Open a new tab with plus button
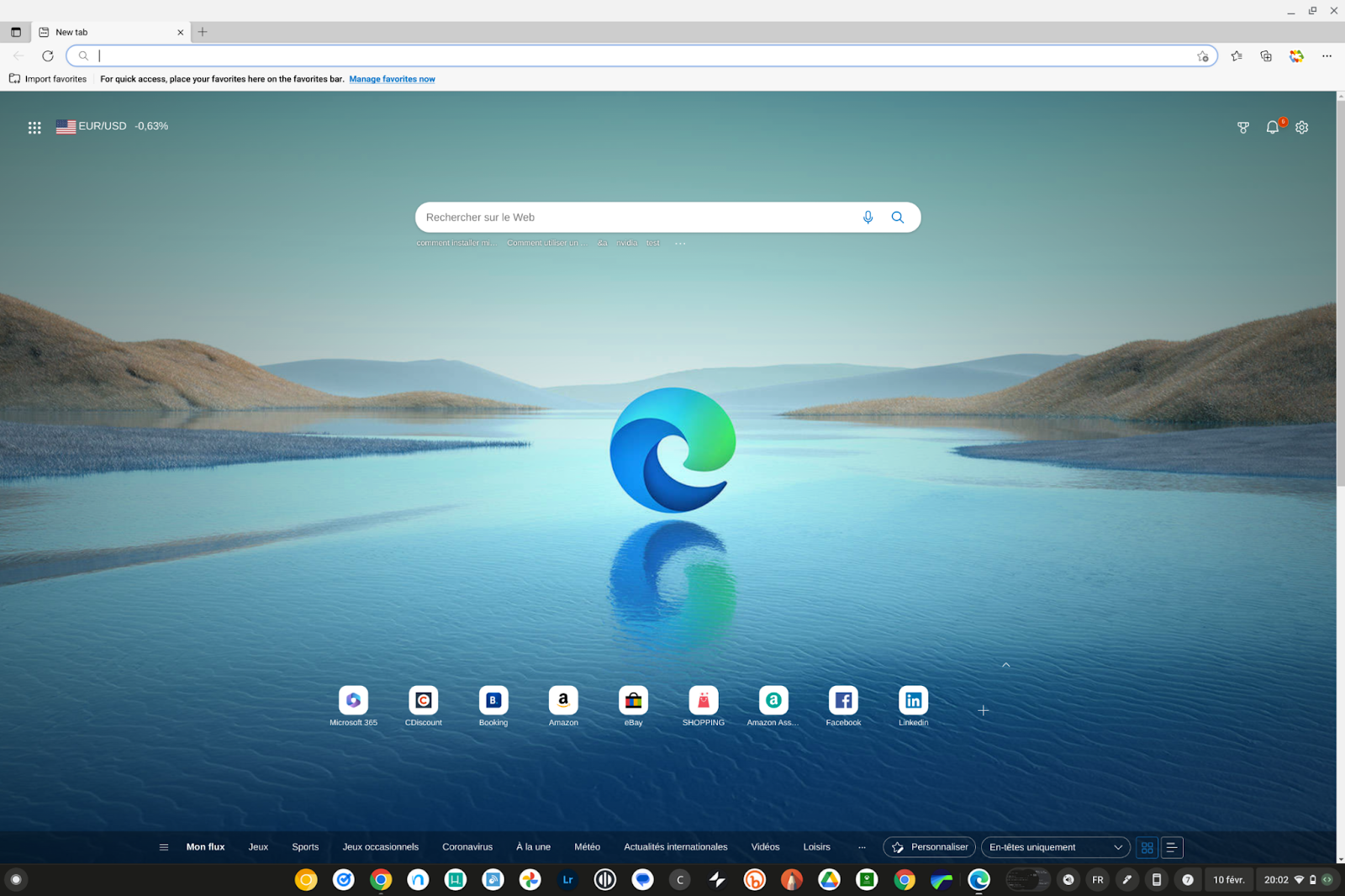Viewport: 1345px width, 896px height. coord(203,32)
